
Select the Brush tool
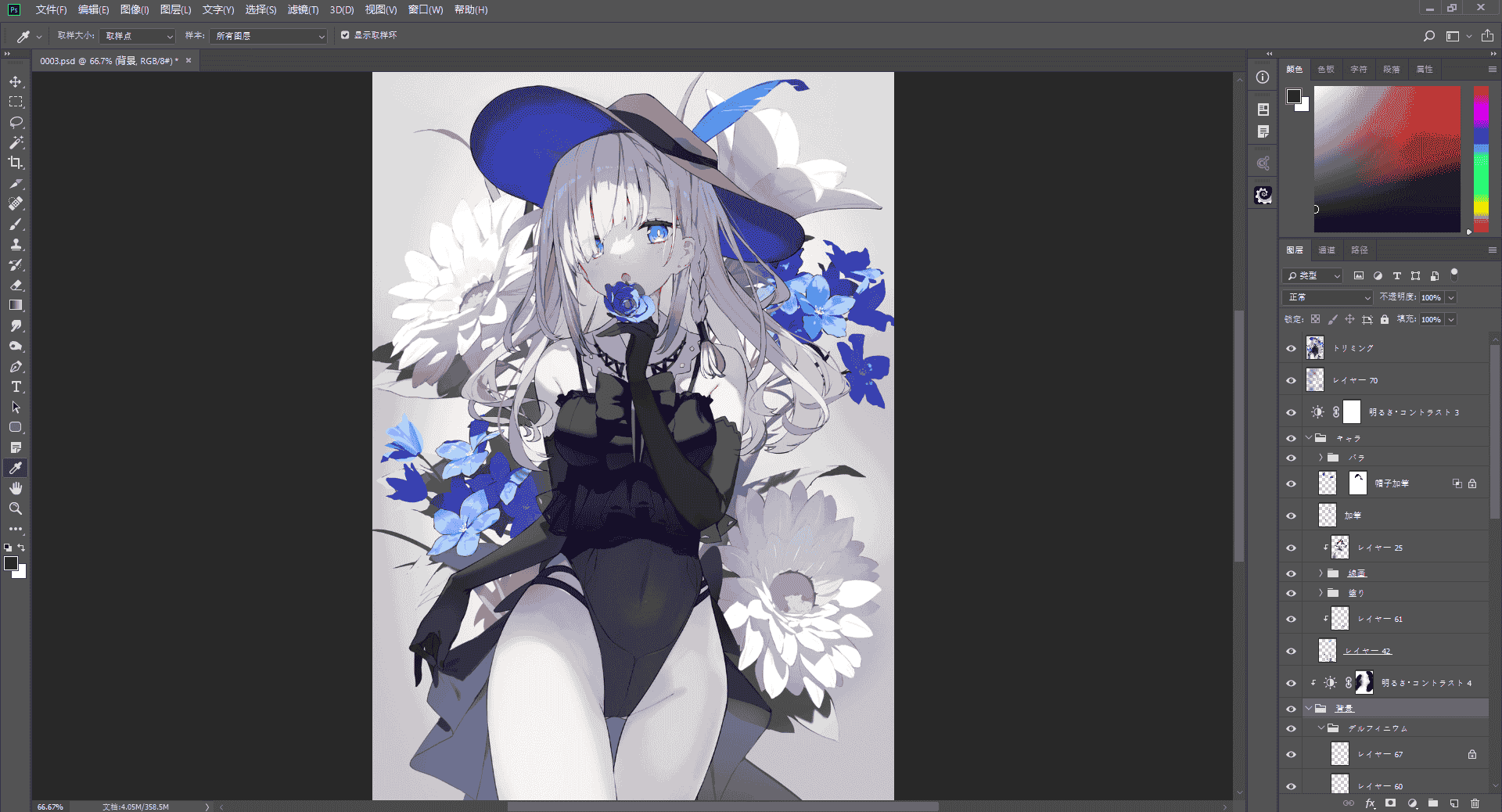tap(16, 224)
